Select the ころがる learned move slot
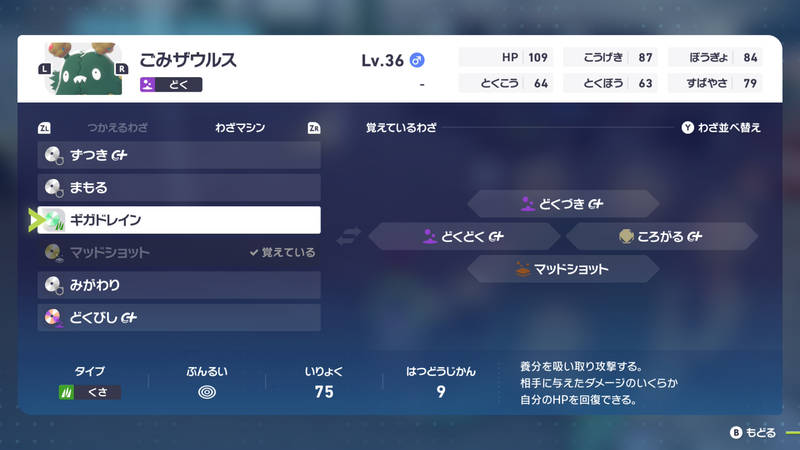Viewport: 800px width, 450px height. (661, 237)
